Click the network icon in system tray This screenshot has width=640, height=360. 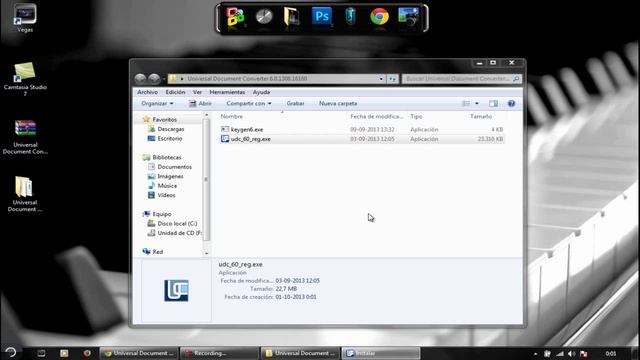[560, 353]
